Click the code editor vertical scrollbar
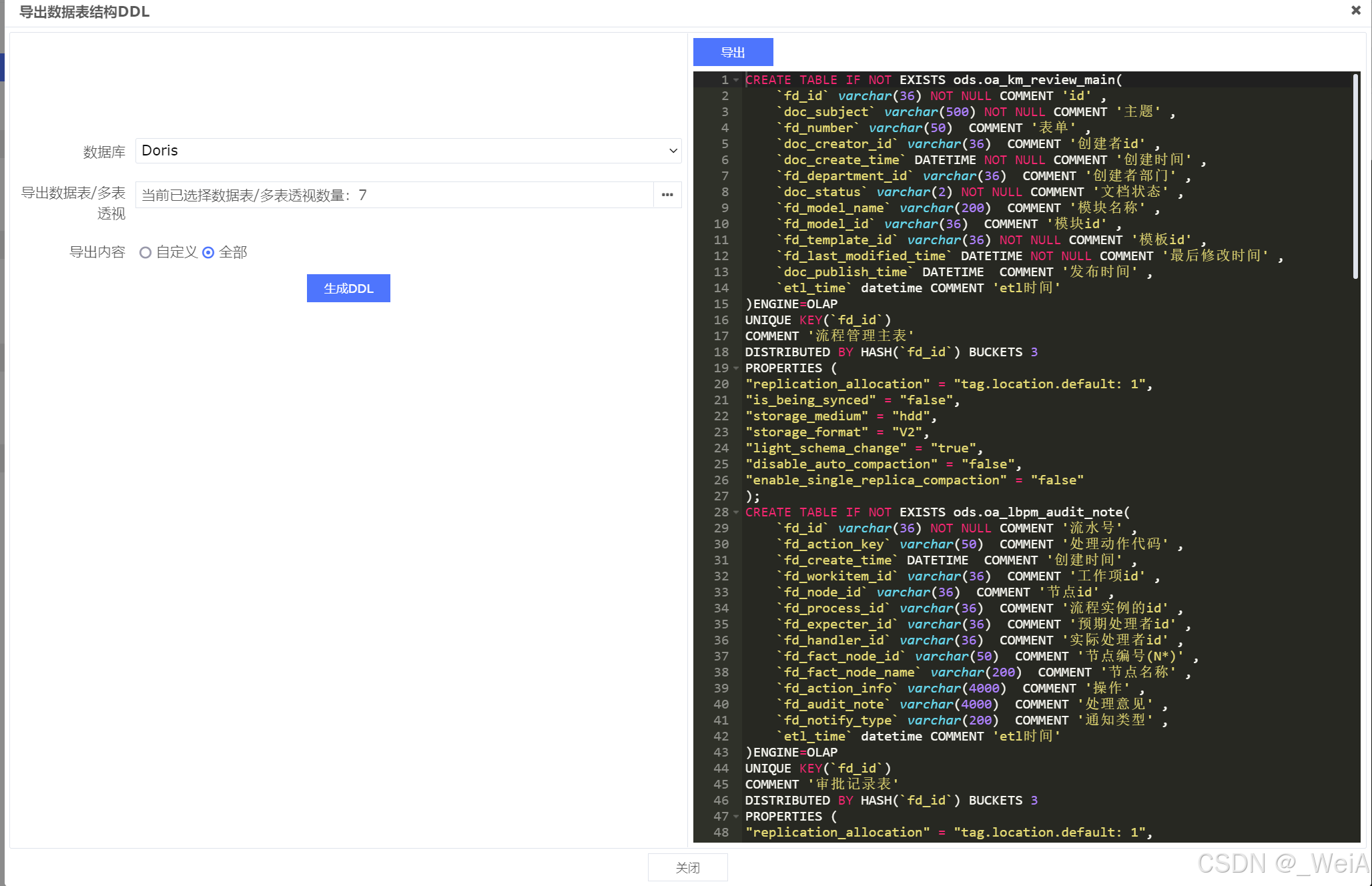 coord(1355,177)
